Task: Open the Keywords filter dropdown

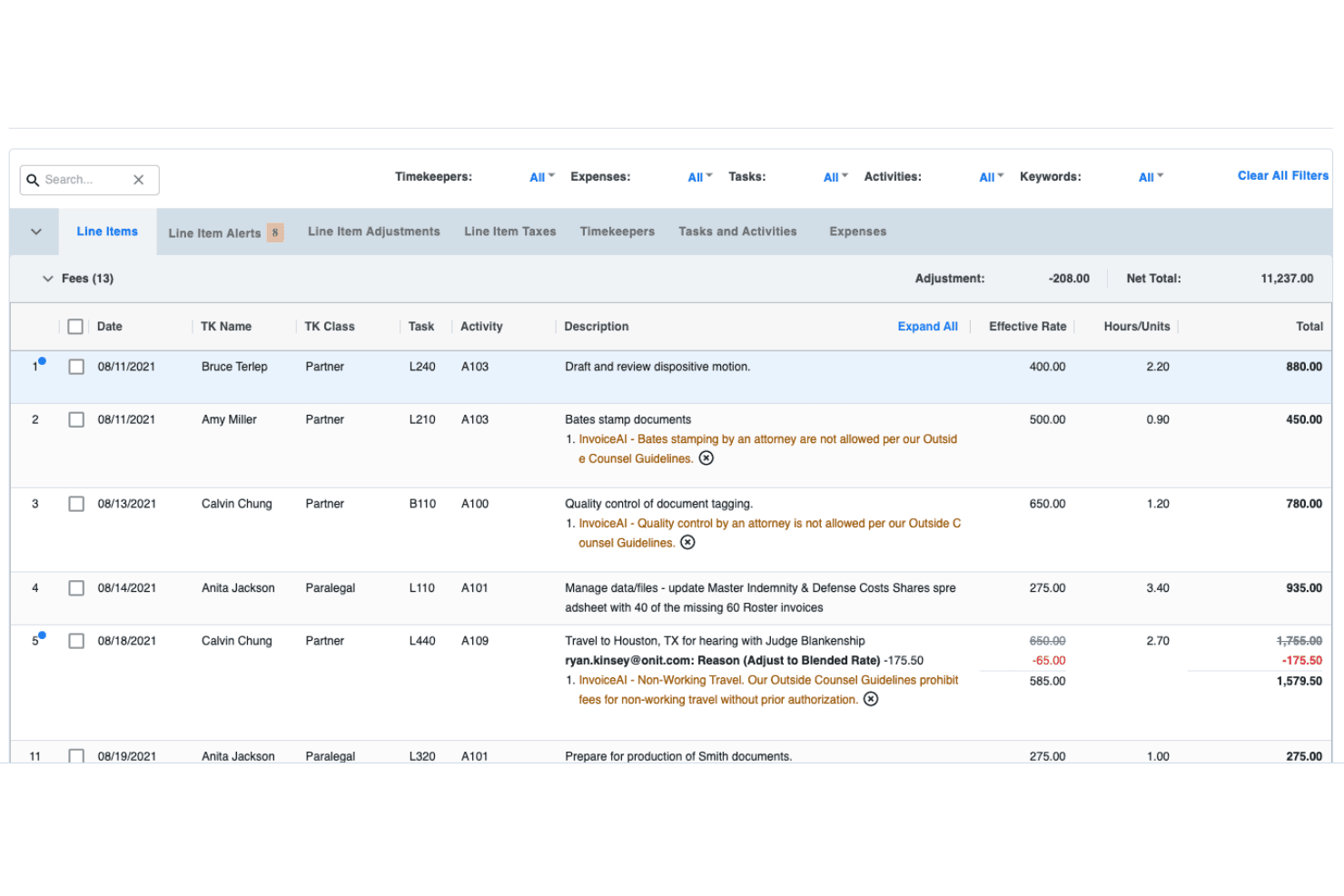Action: [x=1151, y=177]
